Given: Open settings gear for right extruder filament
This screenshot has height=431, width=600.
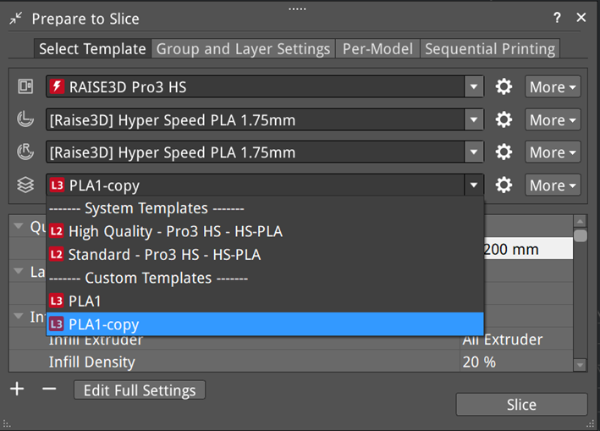Looking at the screenshot, I should 504,153.
